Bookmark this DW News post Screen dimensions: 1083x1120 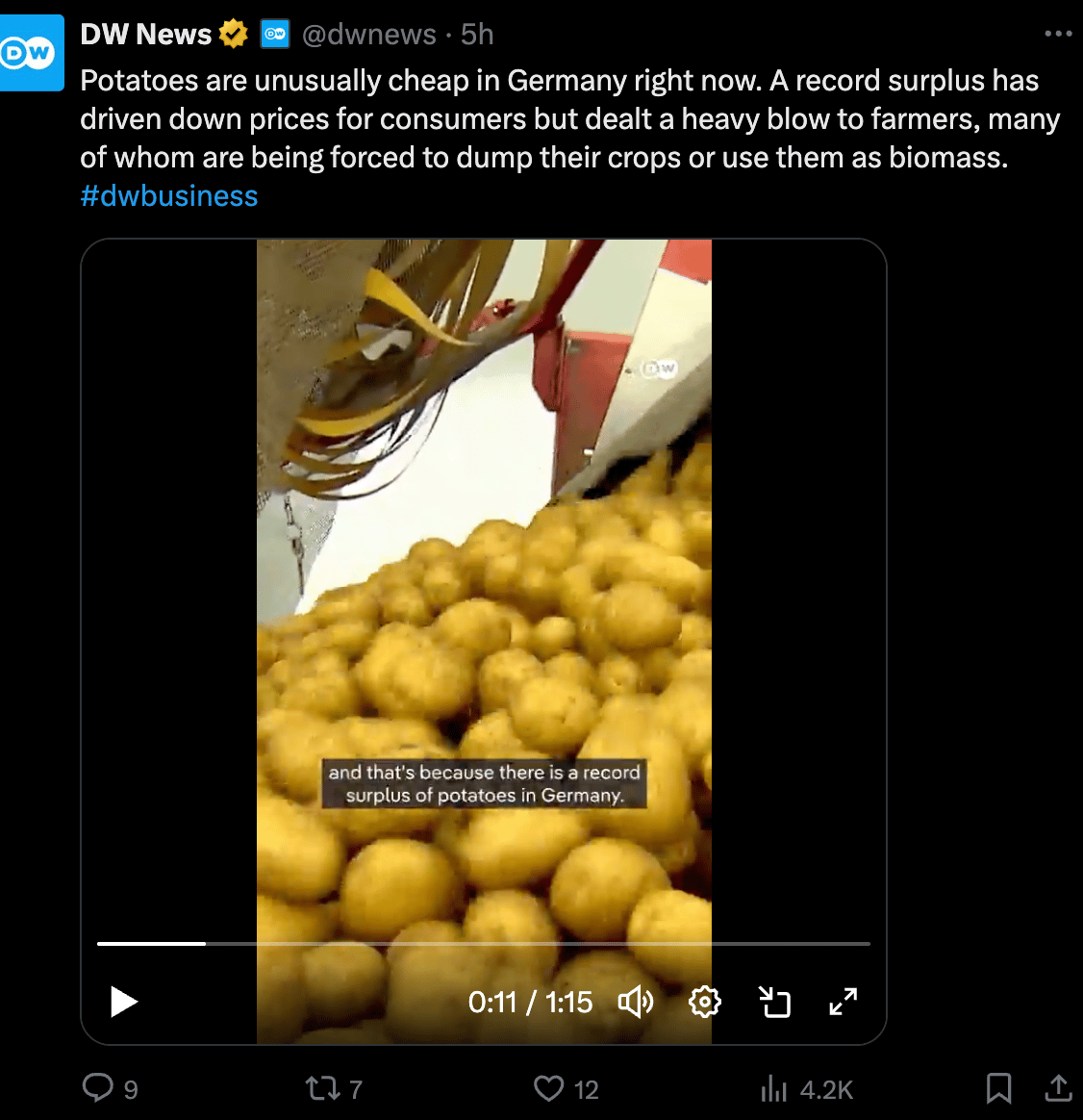pos(998,1088)
